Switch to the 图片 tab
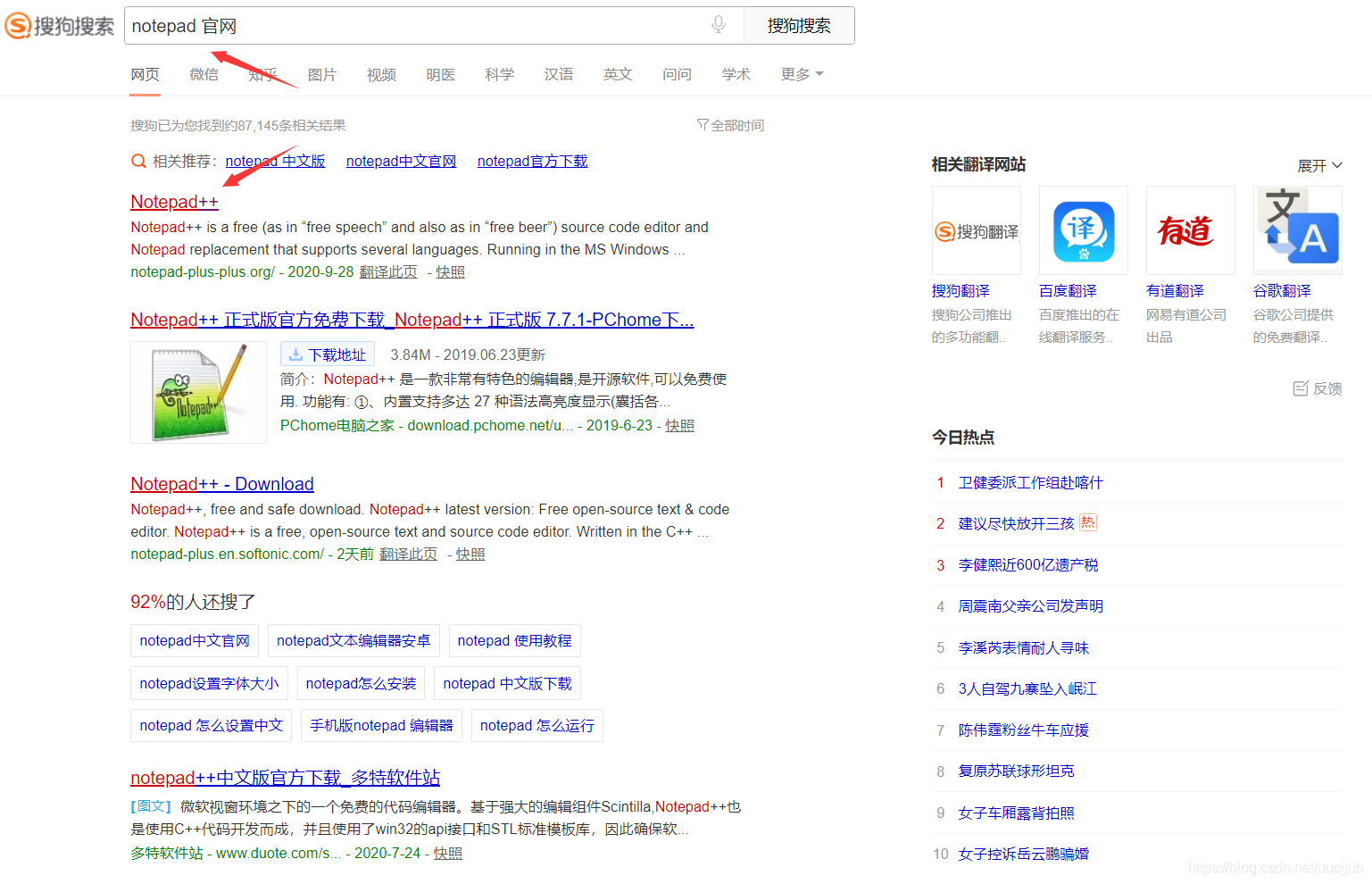The image size is (1372, 884). (322, 75)
